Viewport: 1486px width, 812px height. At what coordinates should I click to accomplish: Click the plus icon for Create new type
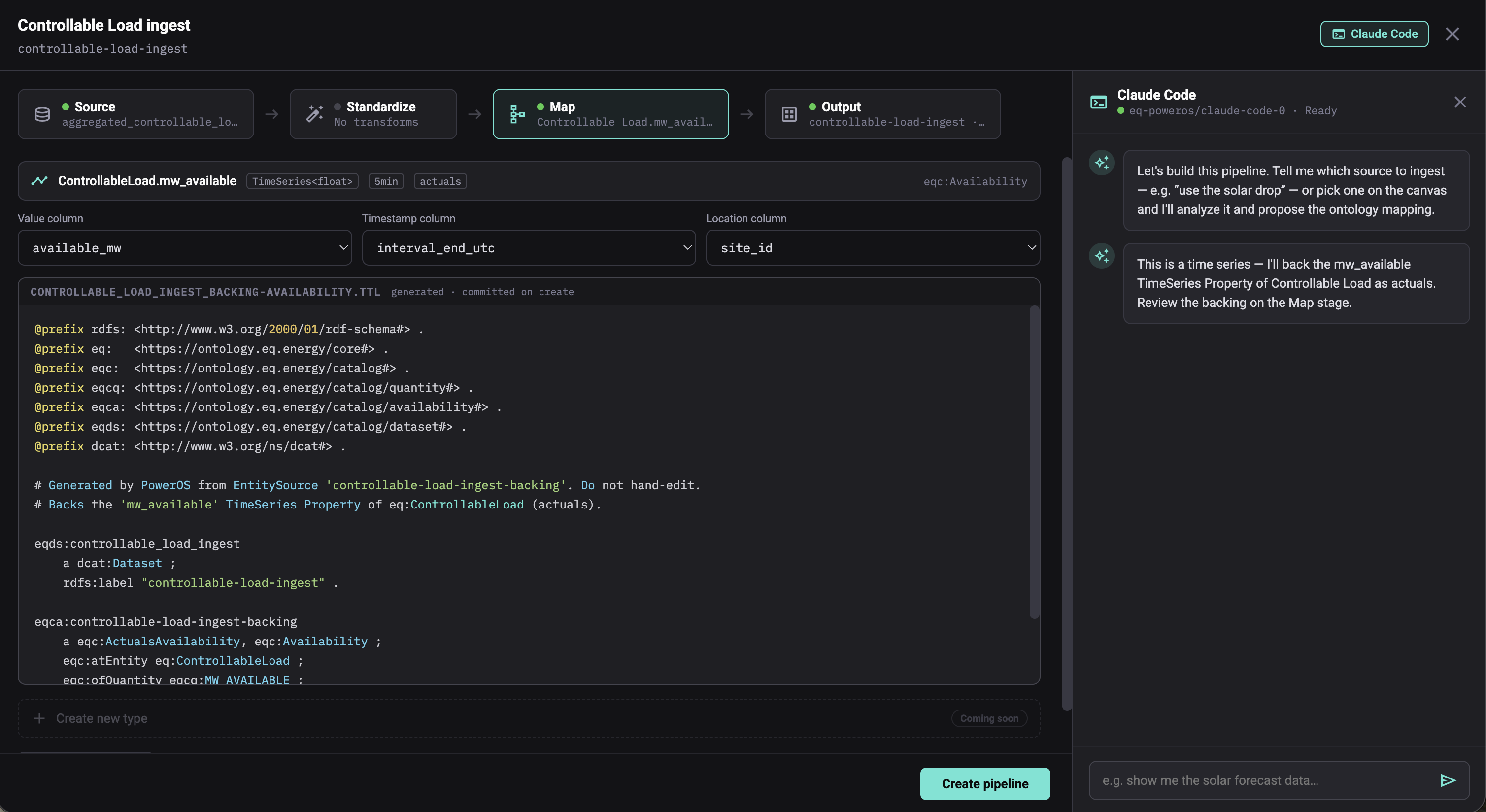point(39,718)
